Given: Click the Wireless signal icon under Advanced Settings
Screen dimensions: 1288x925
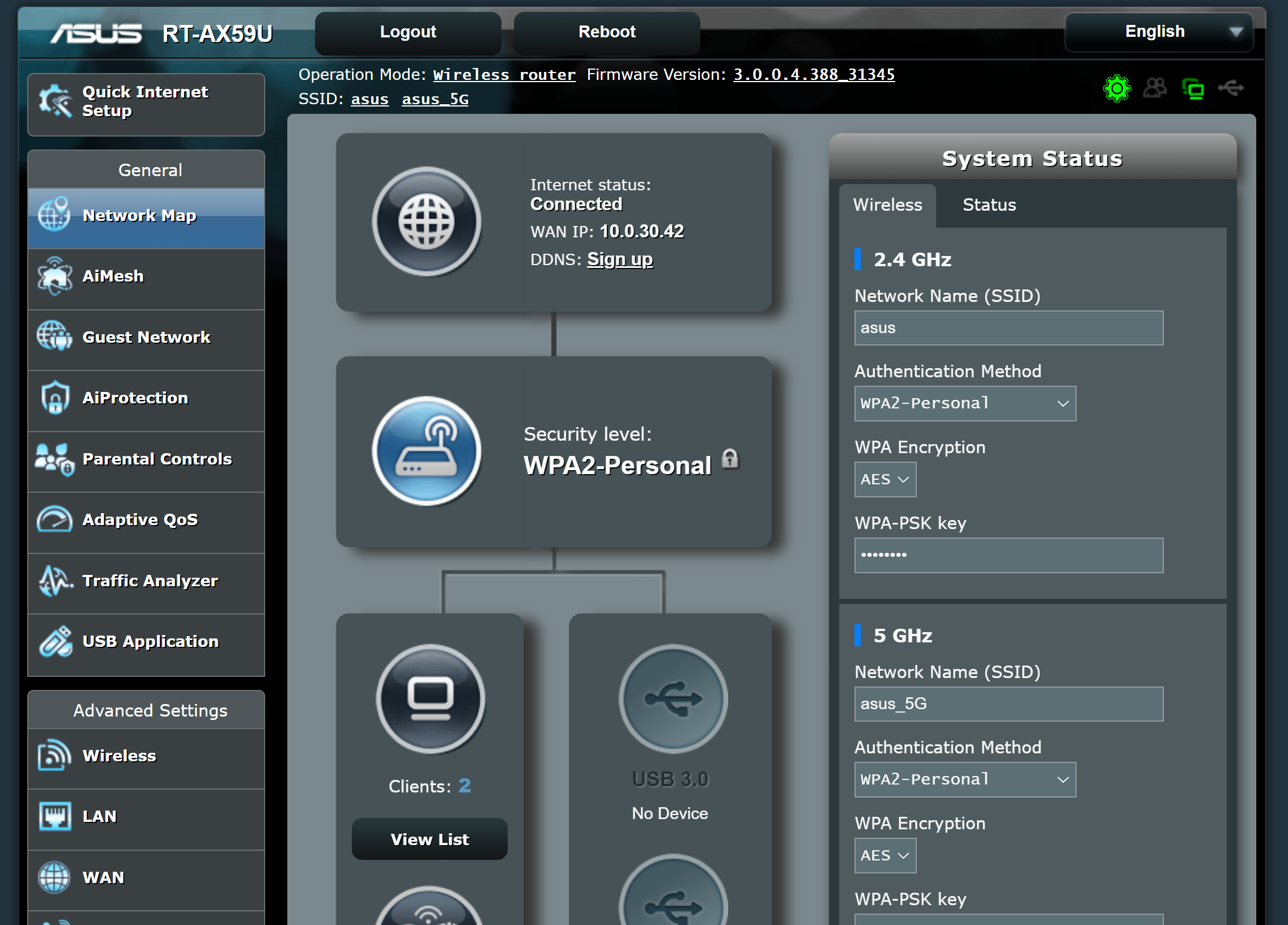Looking at the screenshot, I should pyautogui.click(x=54, y=755).
